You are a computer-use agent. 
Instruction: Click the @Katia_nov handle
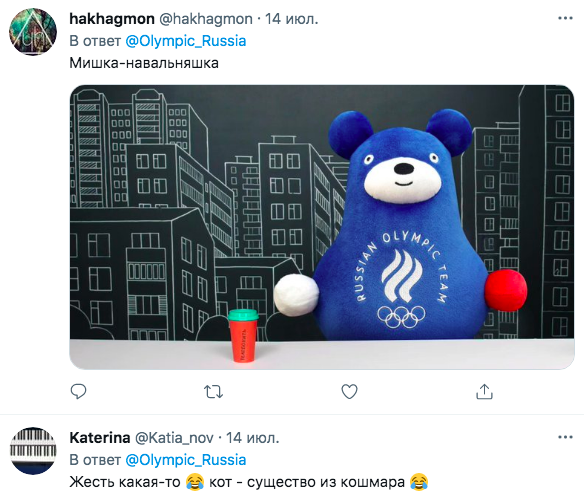pyautogui.click(x=174, y=438)
